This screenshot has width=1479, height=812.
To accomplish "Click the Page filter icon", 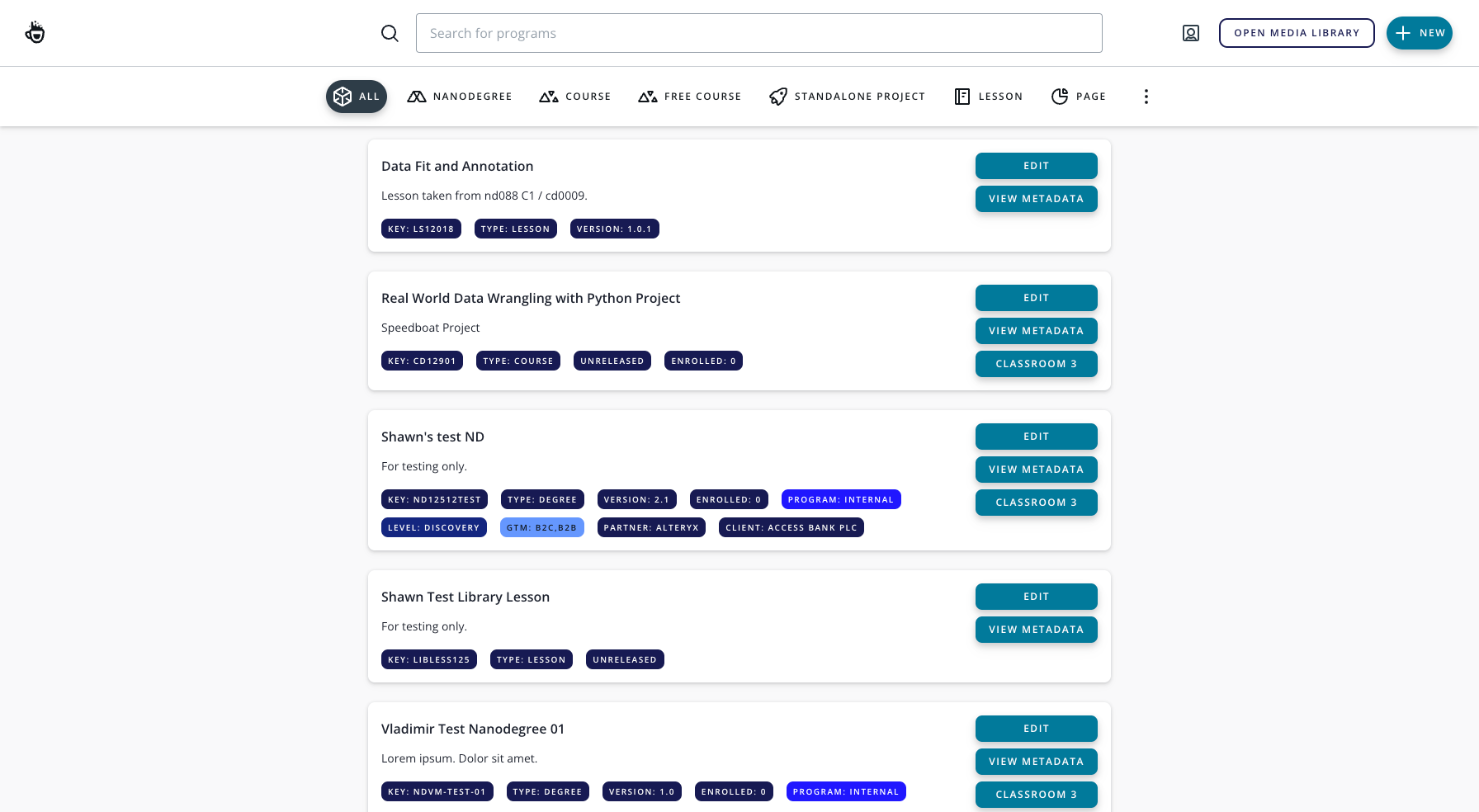I will click(1060, 97).
